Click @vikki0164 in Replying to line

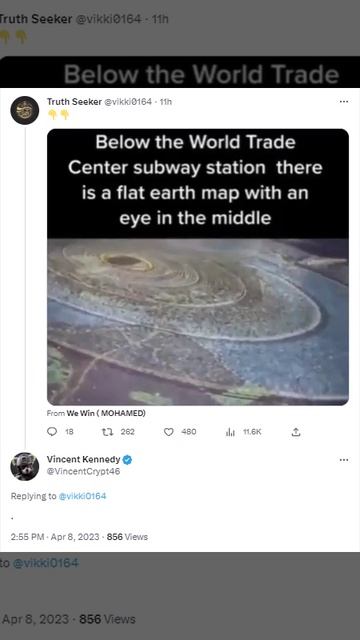(82, 496)
